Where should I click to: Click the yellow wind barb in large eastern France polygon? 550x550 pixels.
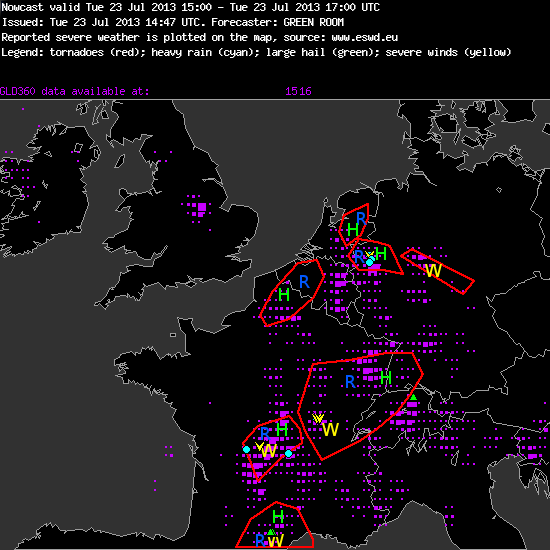(318, 418)
